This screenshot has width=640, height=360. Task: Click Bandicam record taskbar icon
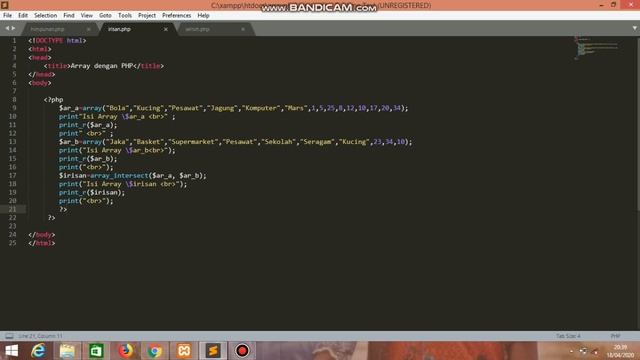(x=242, y=351)
